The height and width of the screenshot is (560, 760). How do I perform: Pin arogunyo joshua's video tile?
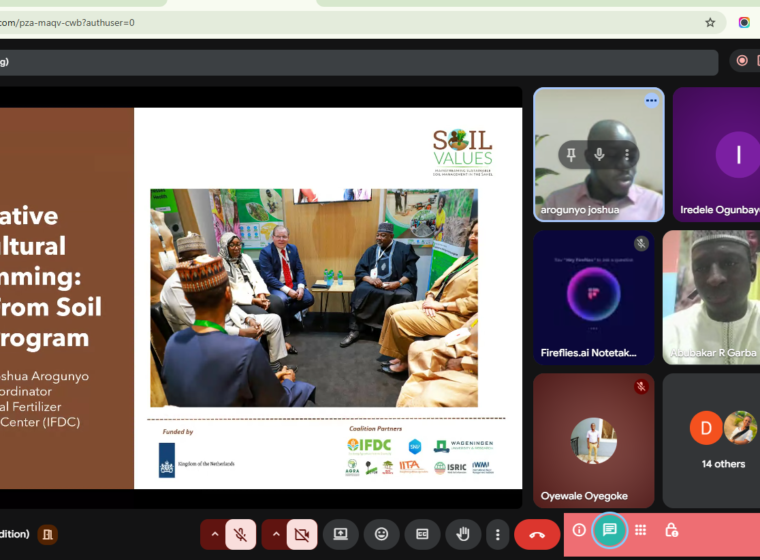point(572,154)
